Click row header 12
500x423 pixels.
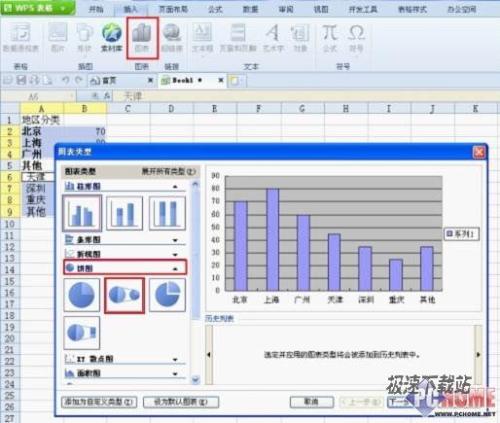click(x=10, y=247)
